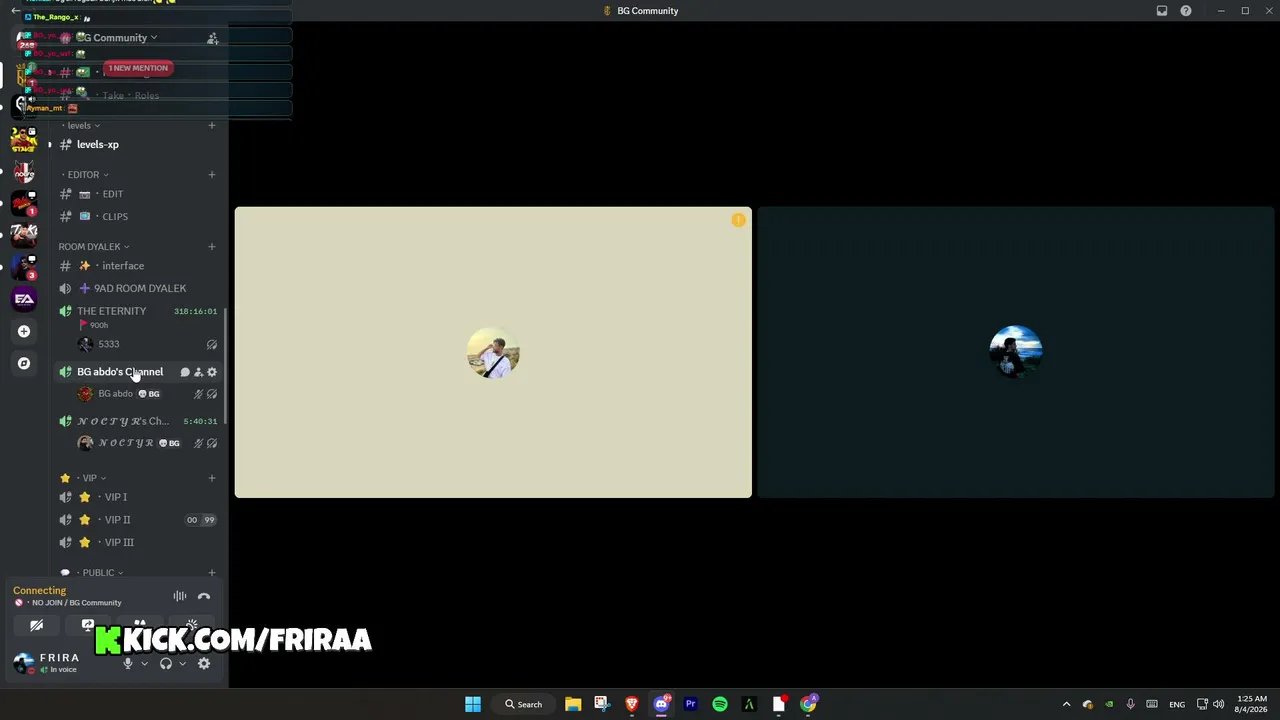
Task: Create invite for BG abdo's Channel
Action: [198, 372]
